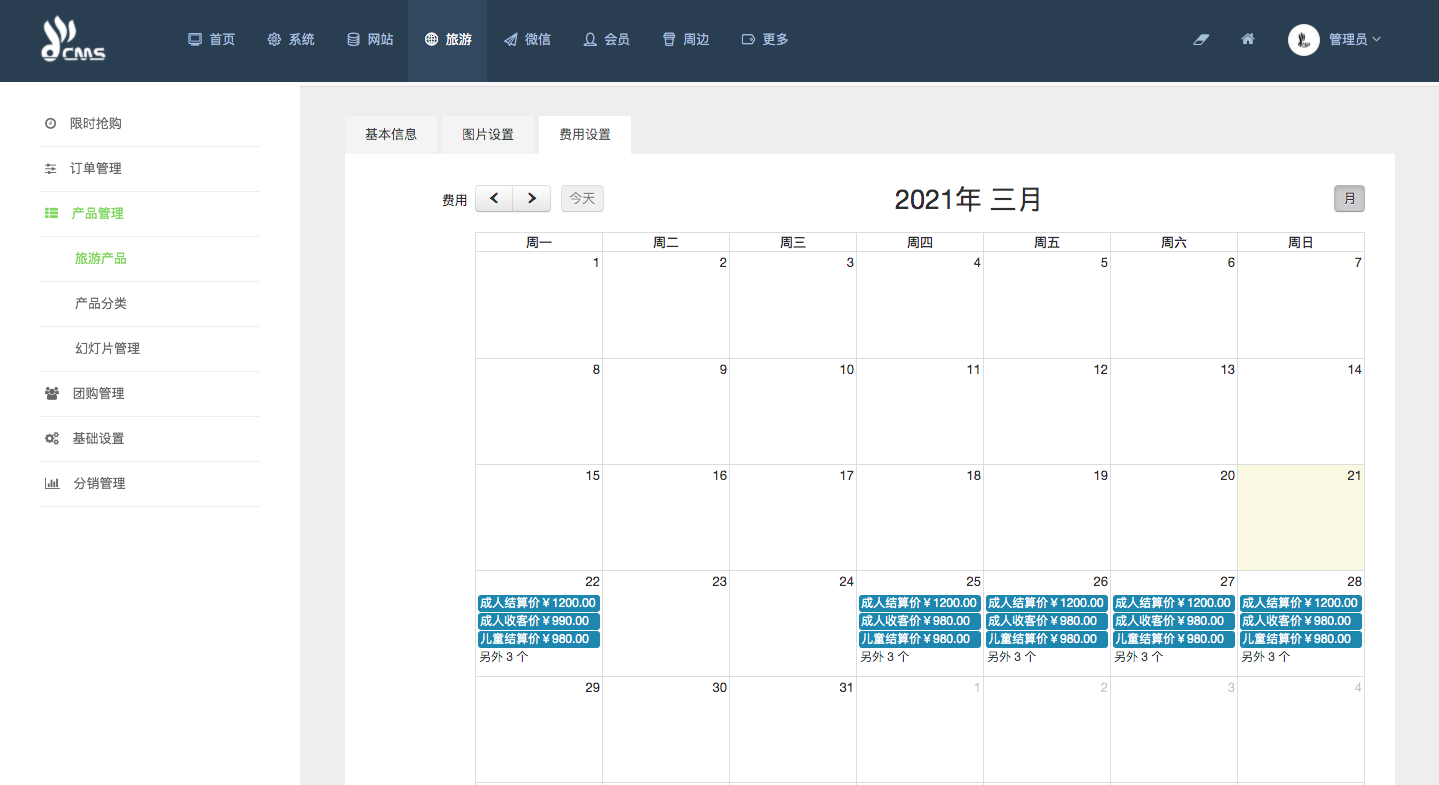Click the eraser icon in the top bar
The image size is (1439, 785).
tap(1201, 39)
